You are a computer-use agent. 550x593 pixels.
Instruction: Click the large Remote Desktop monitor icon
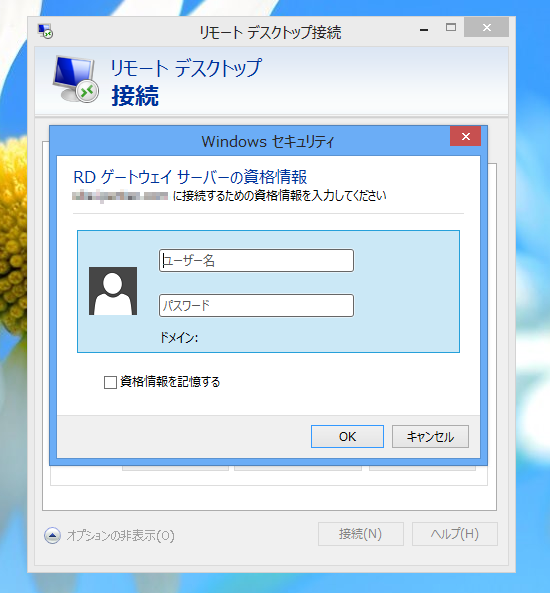click(x=75, y=79)
